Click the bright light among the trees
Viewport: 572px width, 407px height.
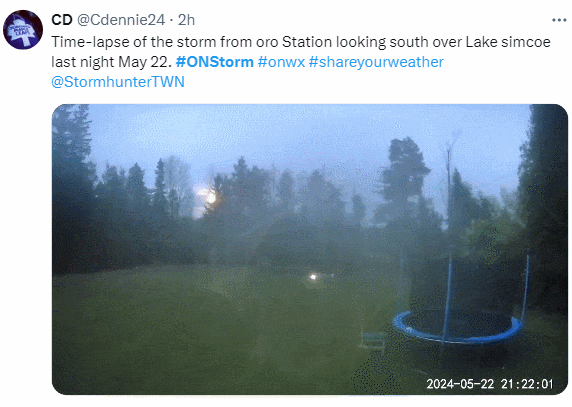pyautogui.click(x=208, y=197)
